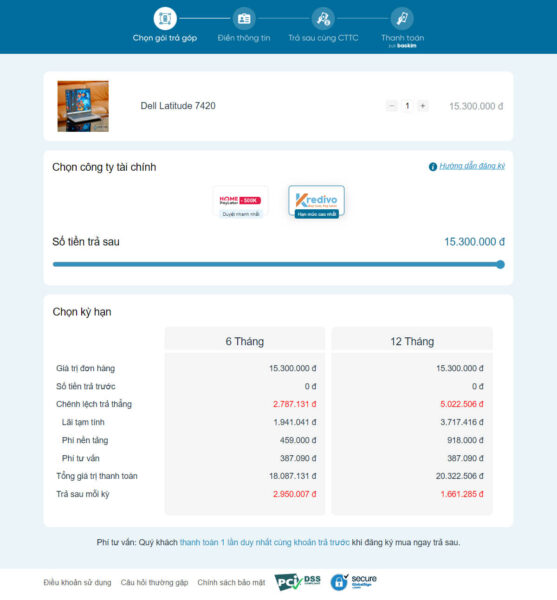The image size is (557, 600).
Task: Click the middle of the deferred amount slider track
Action: tap(278, 264)
